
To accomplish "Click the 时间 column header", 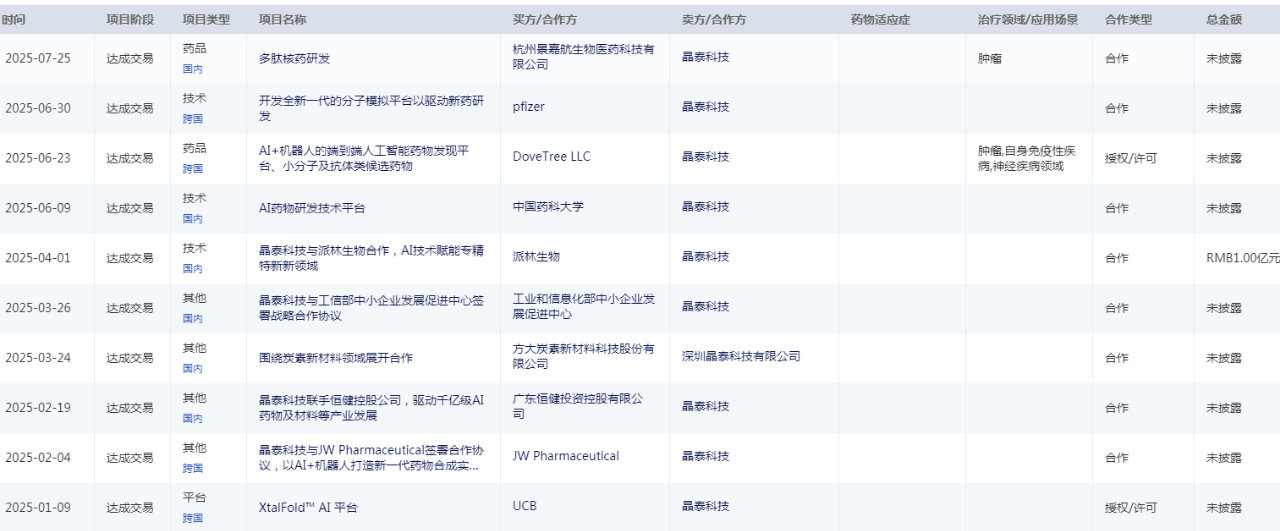I will [14, 20].
